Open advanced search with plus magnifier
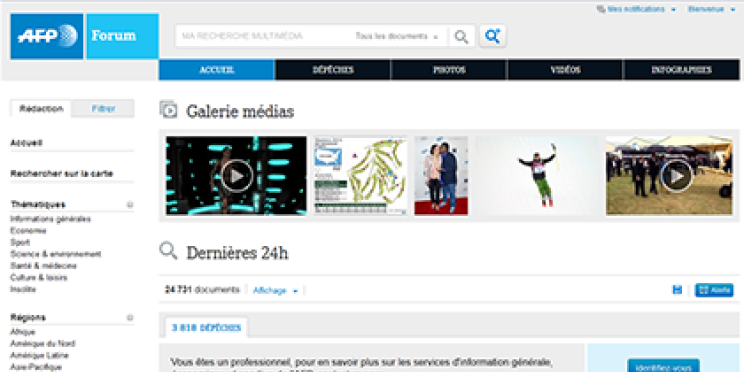This screenshot has width=744, height=372. tap(493, 36)
